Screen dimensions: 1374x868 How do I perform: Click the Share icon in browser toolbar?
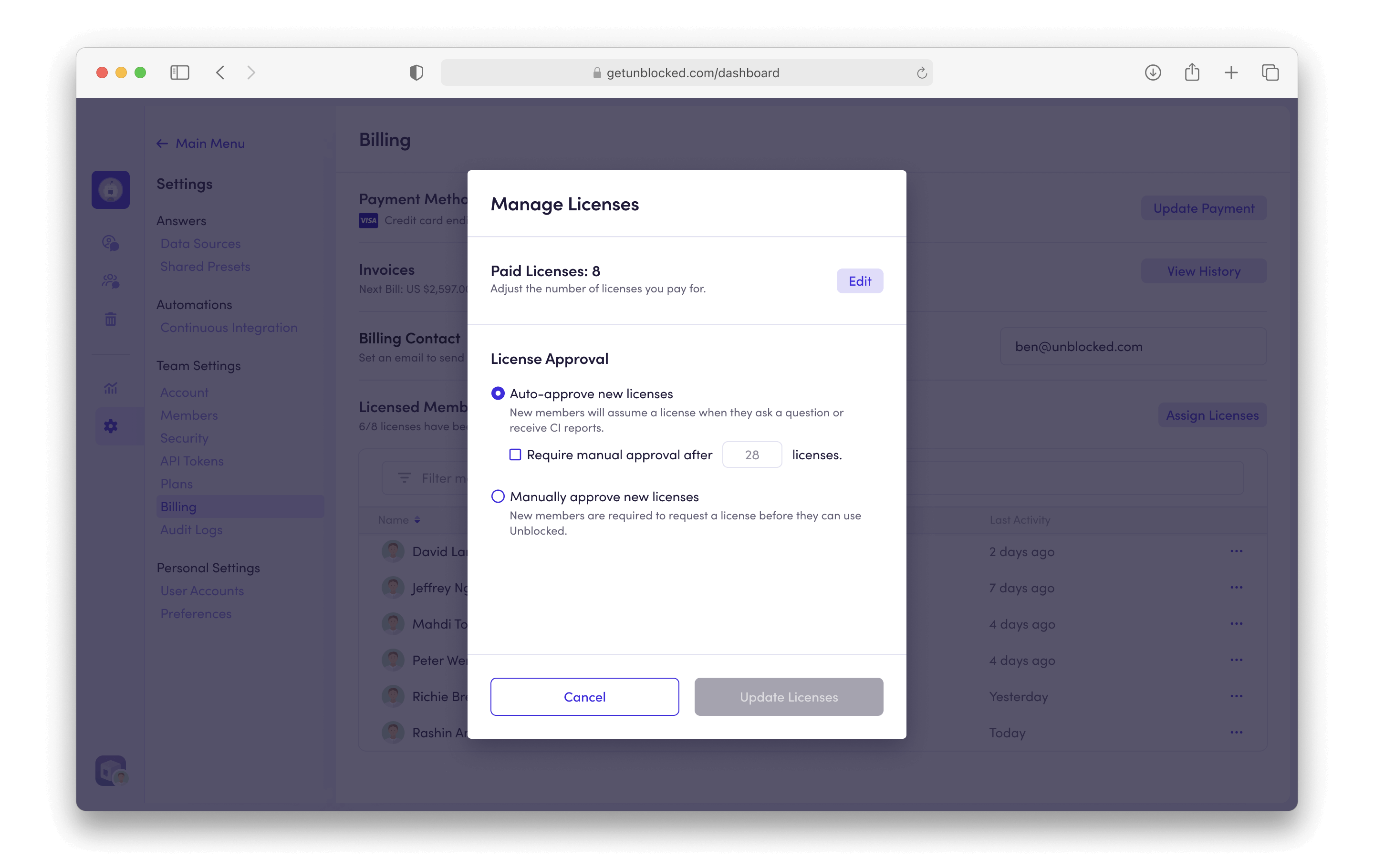(x=1191, y=72)
